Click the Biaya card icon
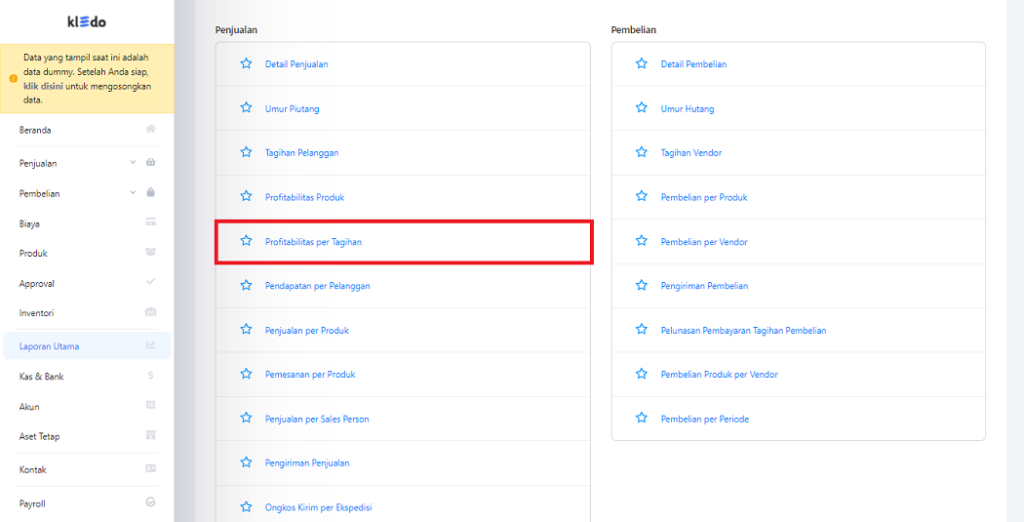Image resolution: width=1024 pixels, height=522 pixels. (x=150, y=222)
